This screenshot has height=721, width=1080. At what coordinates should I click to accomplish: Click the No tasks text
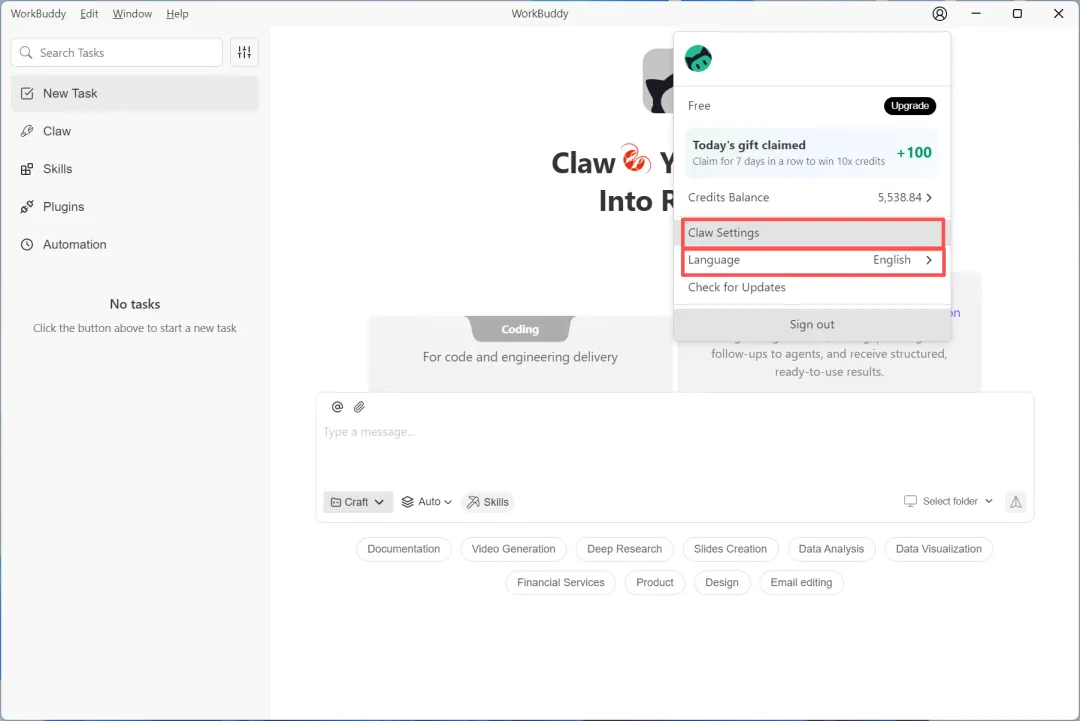point(135,304)
